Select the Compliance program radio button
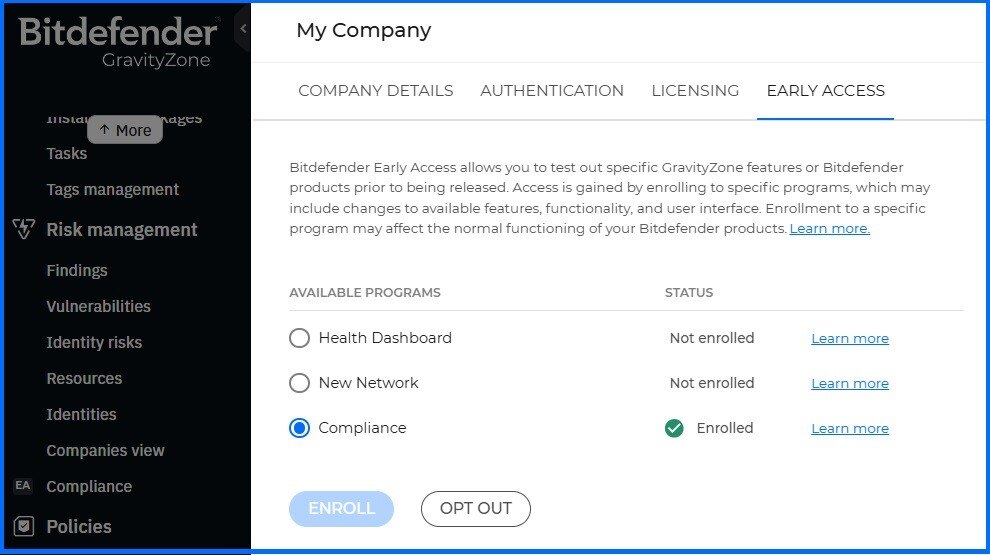 click(x=299, y=428)
